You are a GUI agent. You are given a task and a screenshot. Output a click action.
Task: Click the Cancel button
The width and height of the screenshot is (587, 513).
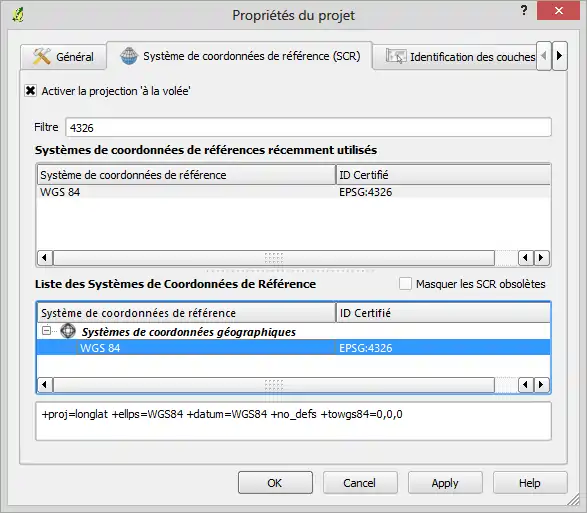click(360, 483)
